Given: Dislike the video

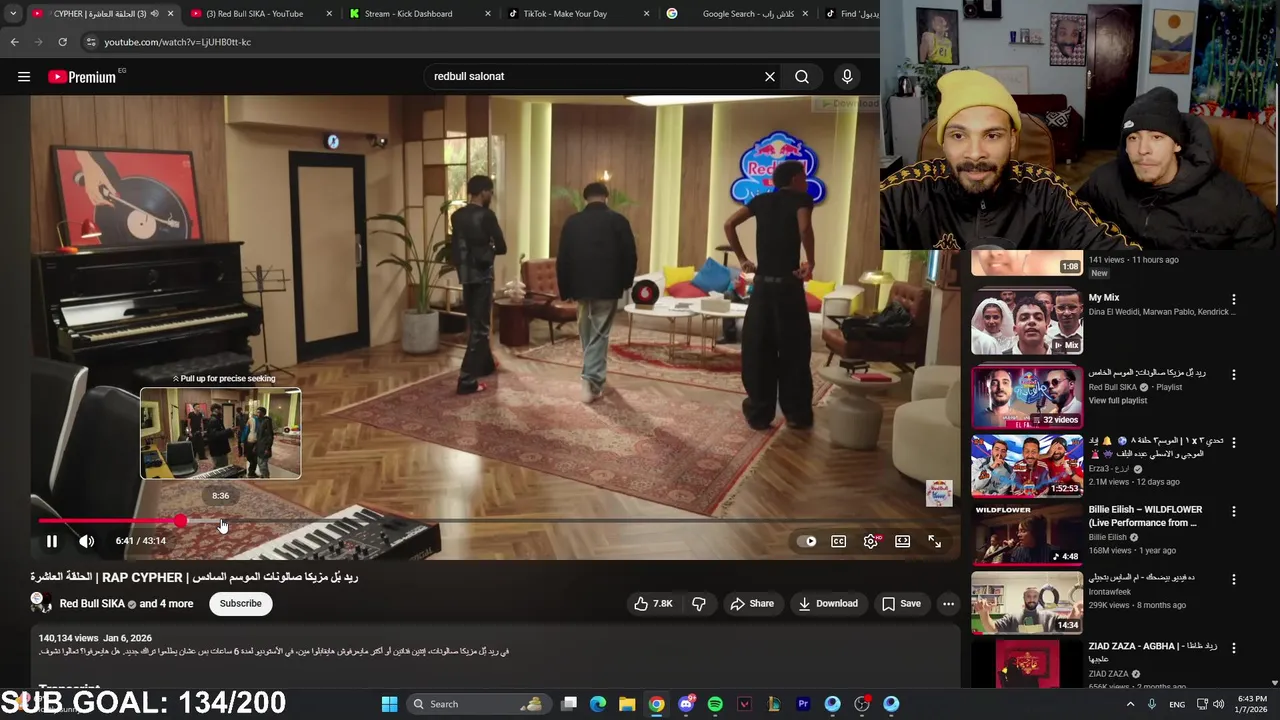Looking at the screenshot, I should (699, 603).
